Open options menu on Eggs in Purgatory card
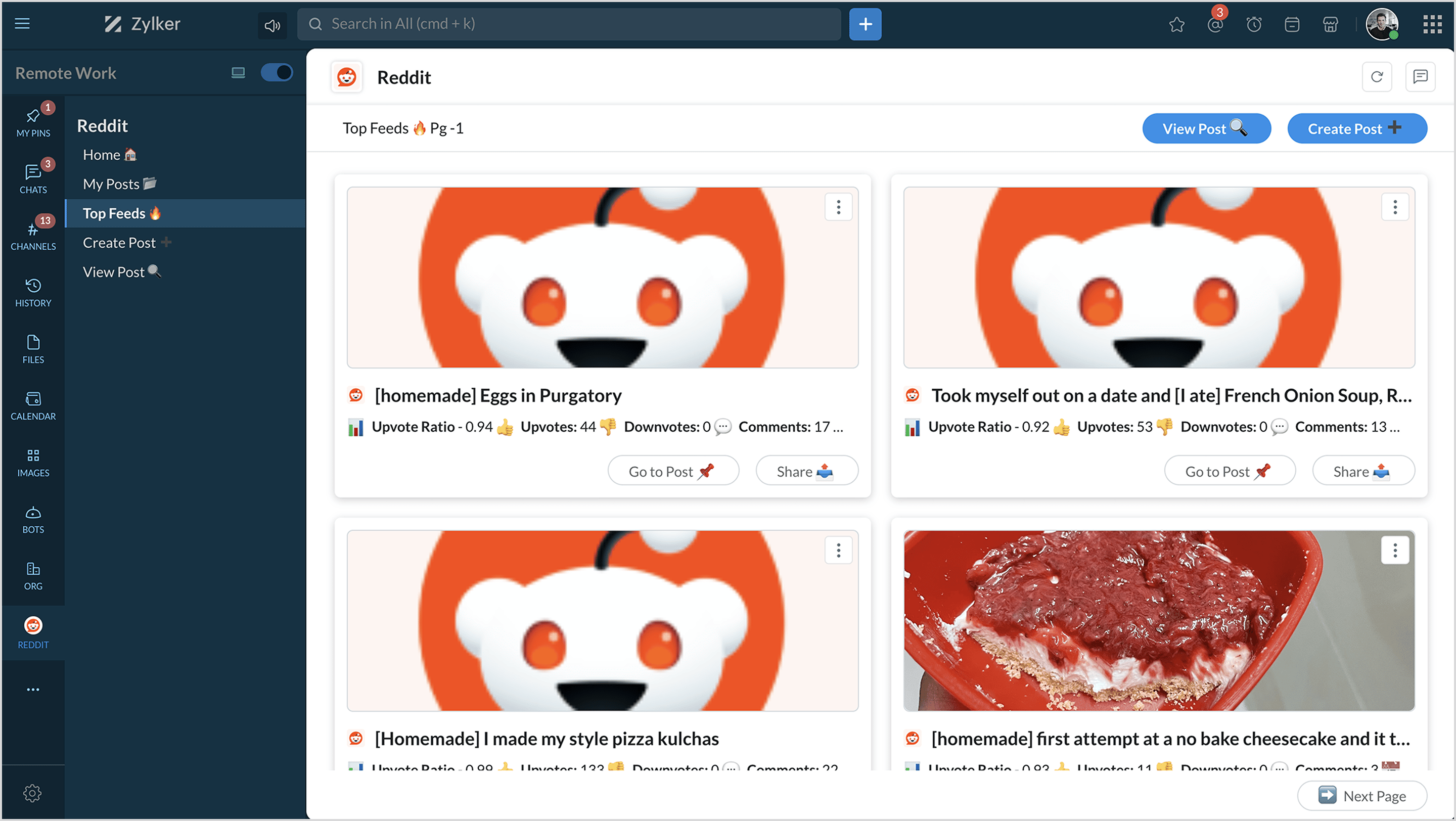Screen dimensions: 1456x821 pos(838,207)
